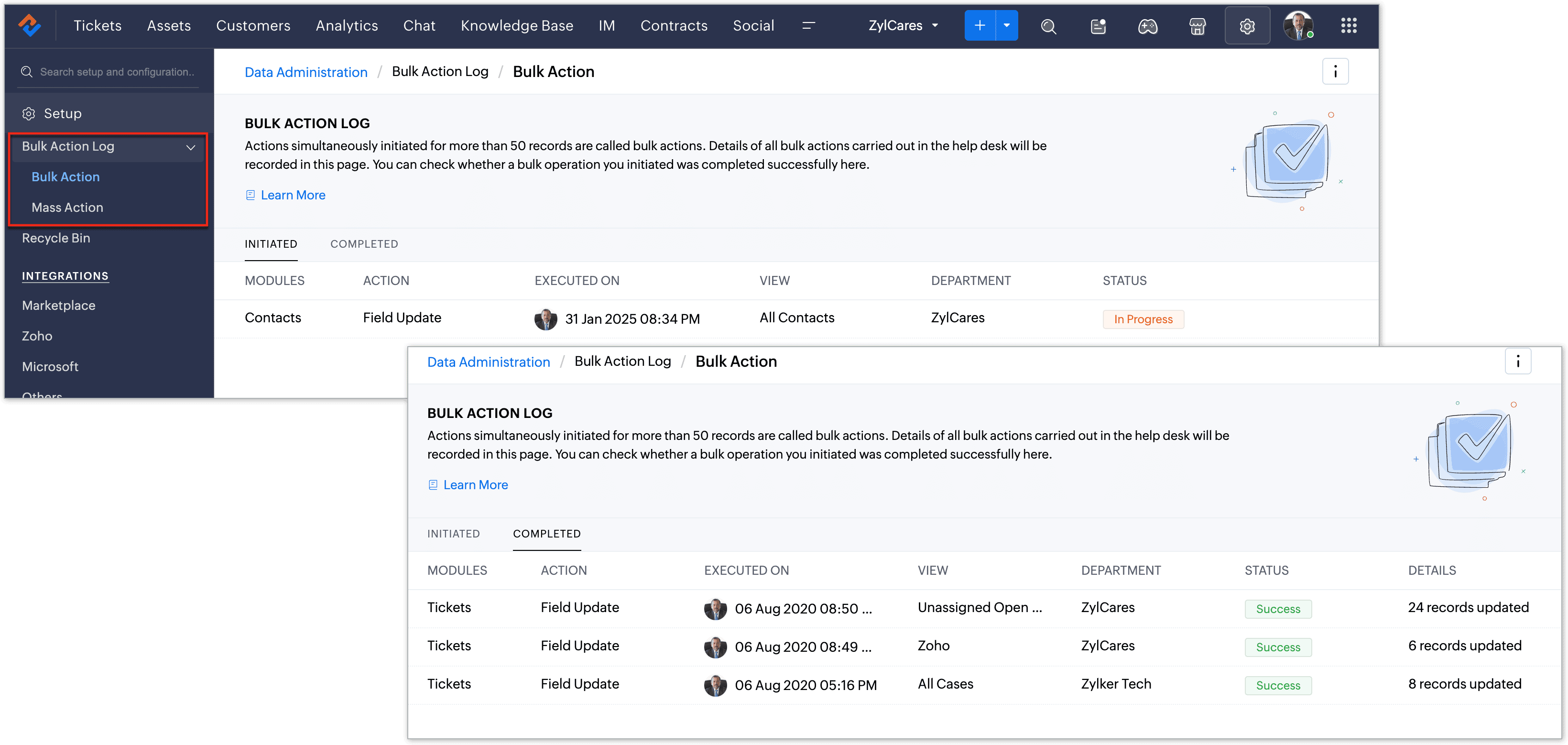The width and height of the screenshot is (1568, 745).
Task: Click the info icon in front window header
Action: [x=1518, y=362]
